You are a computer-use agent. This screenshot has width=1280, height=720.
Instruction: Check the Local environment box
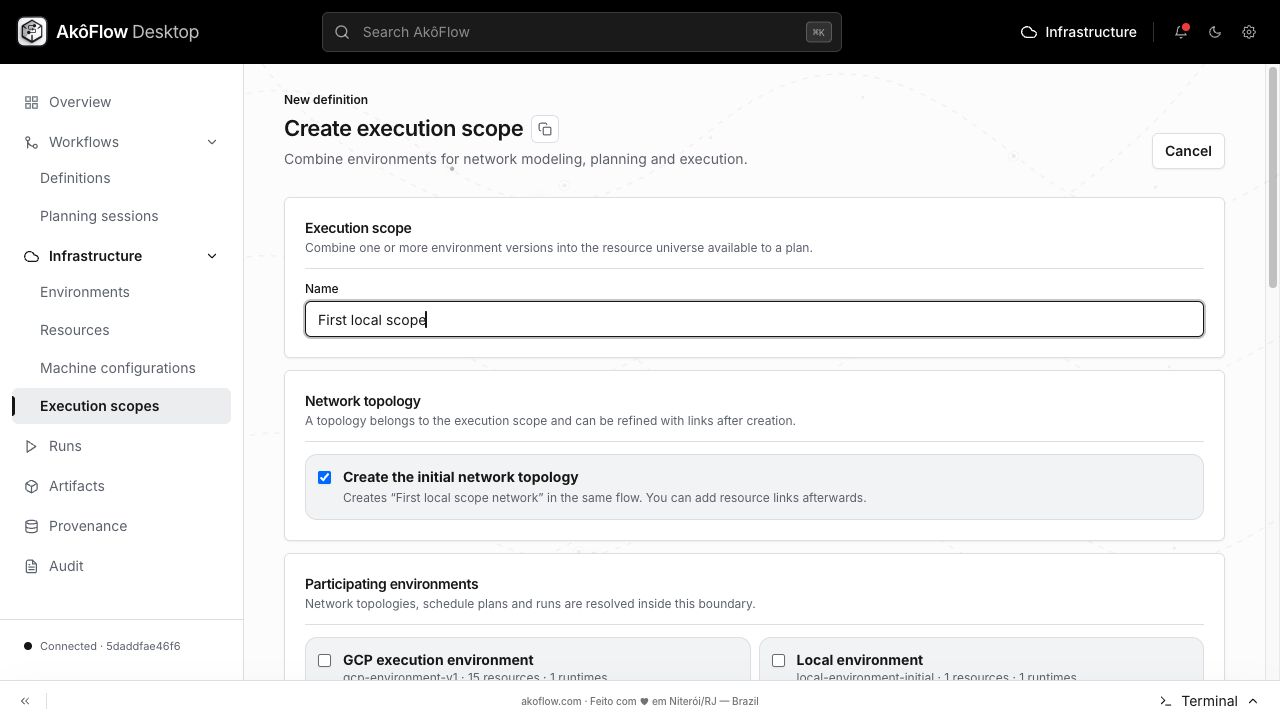point(778,660)
